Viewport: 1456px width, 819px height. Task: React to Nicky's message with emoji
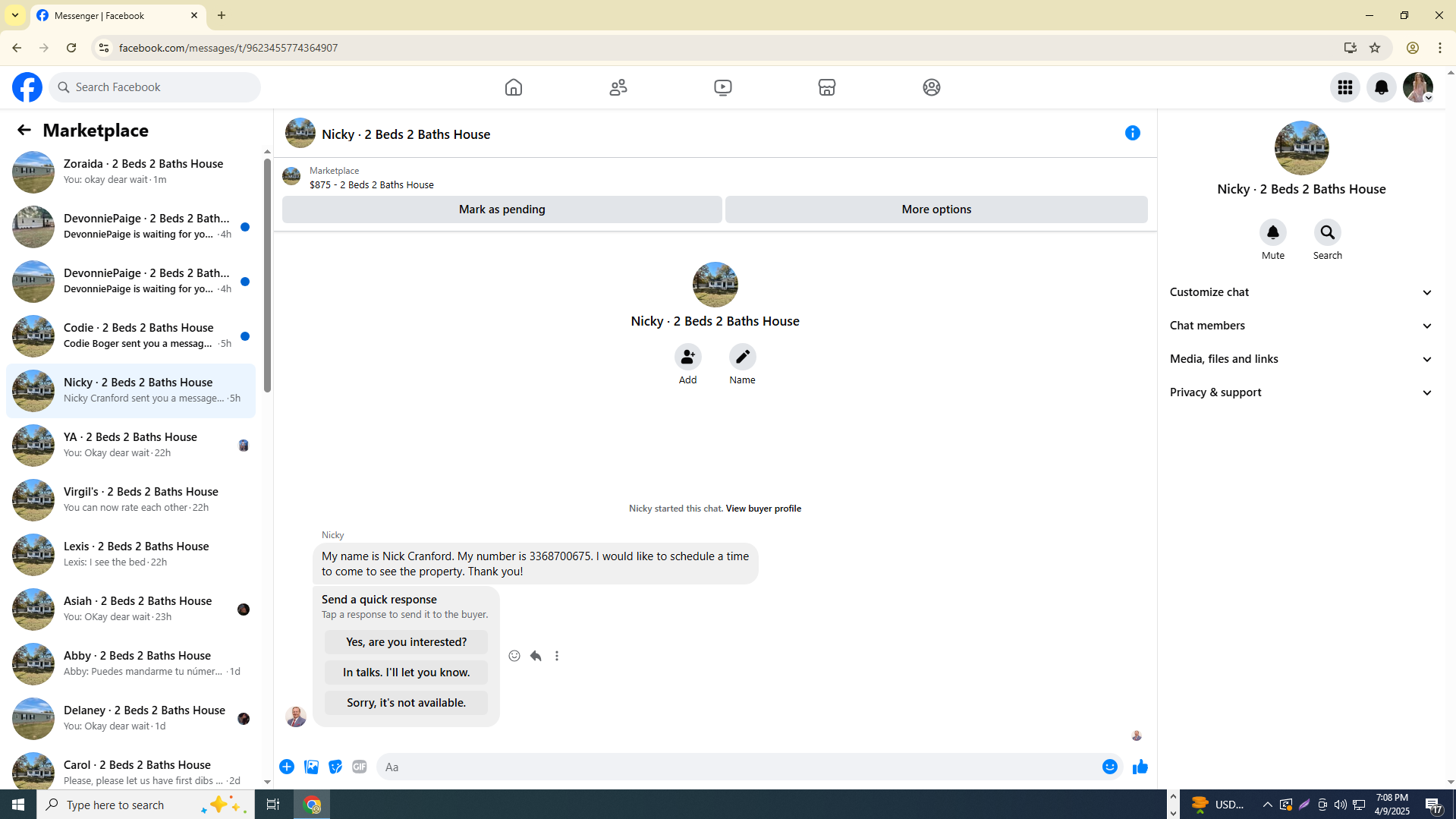[514, 656]
